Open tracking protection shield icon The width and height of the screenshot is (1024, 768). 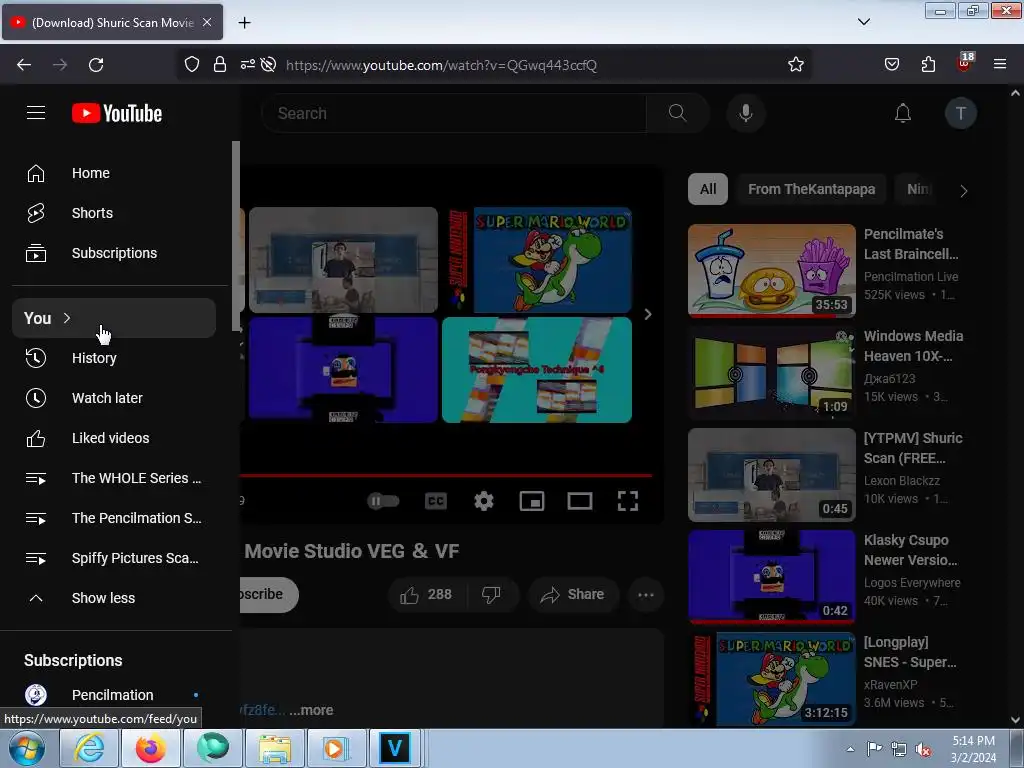tap(191, 65)
